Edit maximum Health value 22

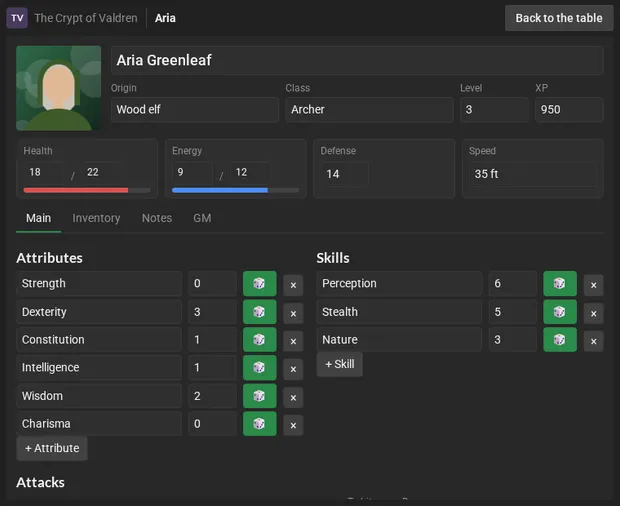click(x=102, y=172)
